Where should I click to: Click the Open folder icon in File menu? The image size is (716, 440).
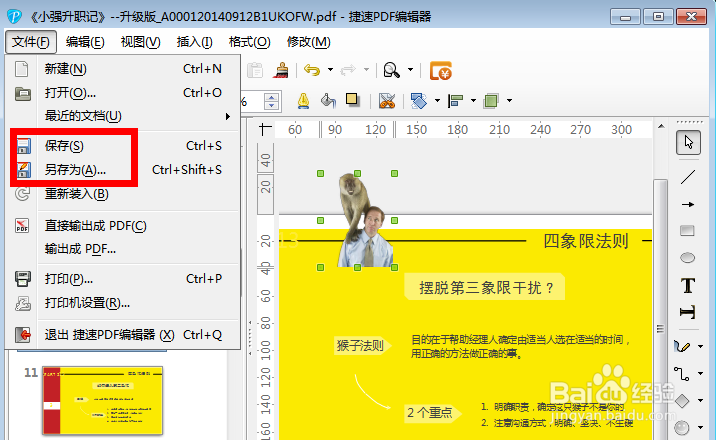point(22,94)
